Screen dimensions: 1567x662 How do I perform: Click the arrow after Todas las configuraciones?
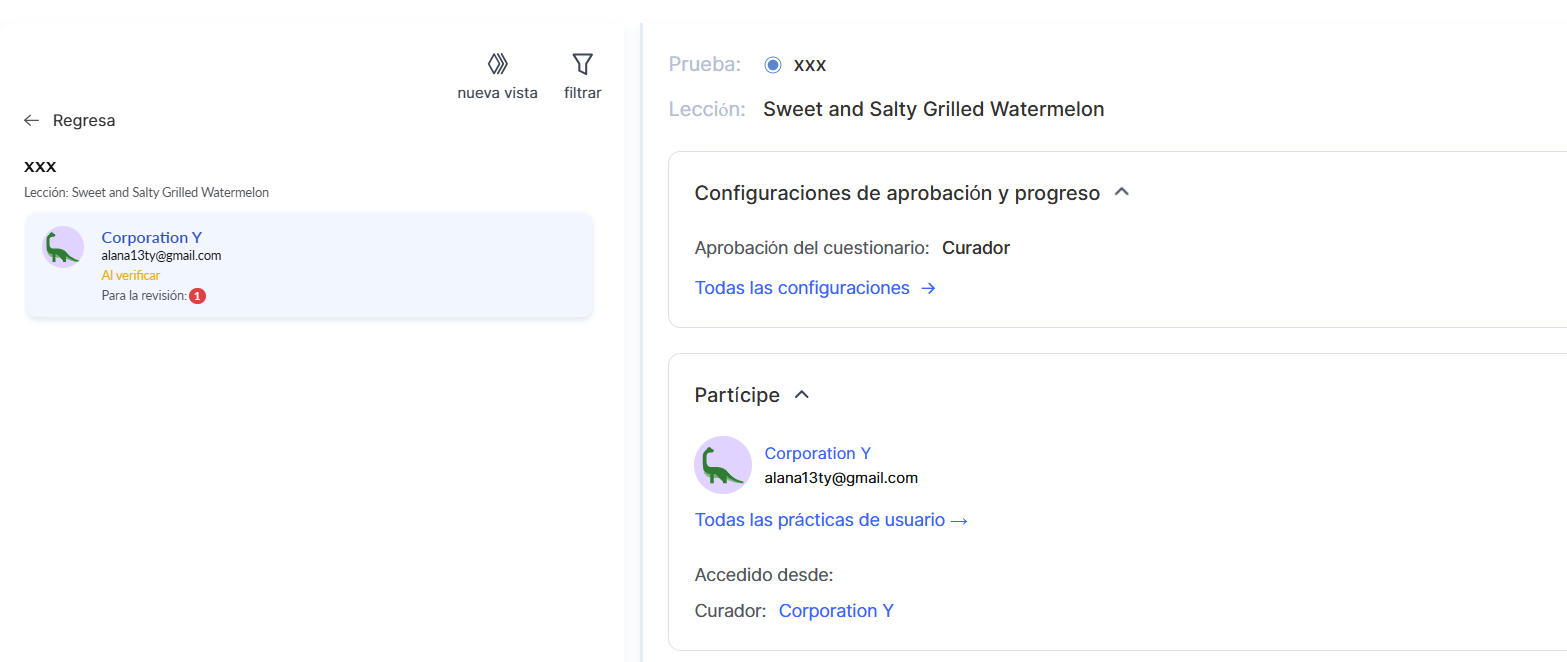coord(928,288)
